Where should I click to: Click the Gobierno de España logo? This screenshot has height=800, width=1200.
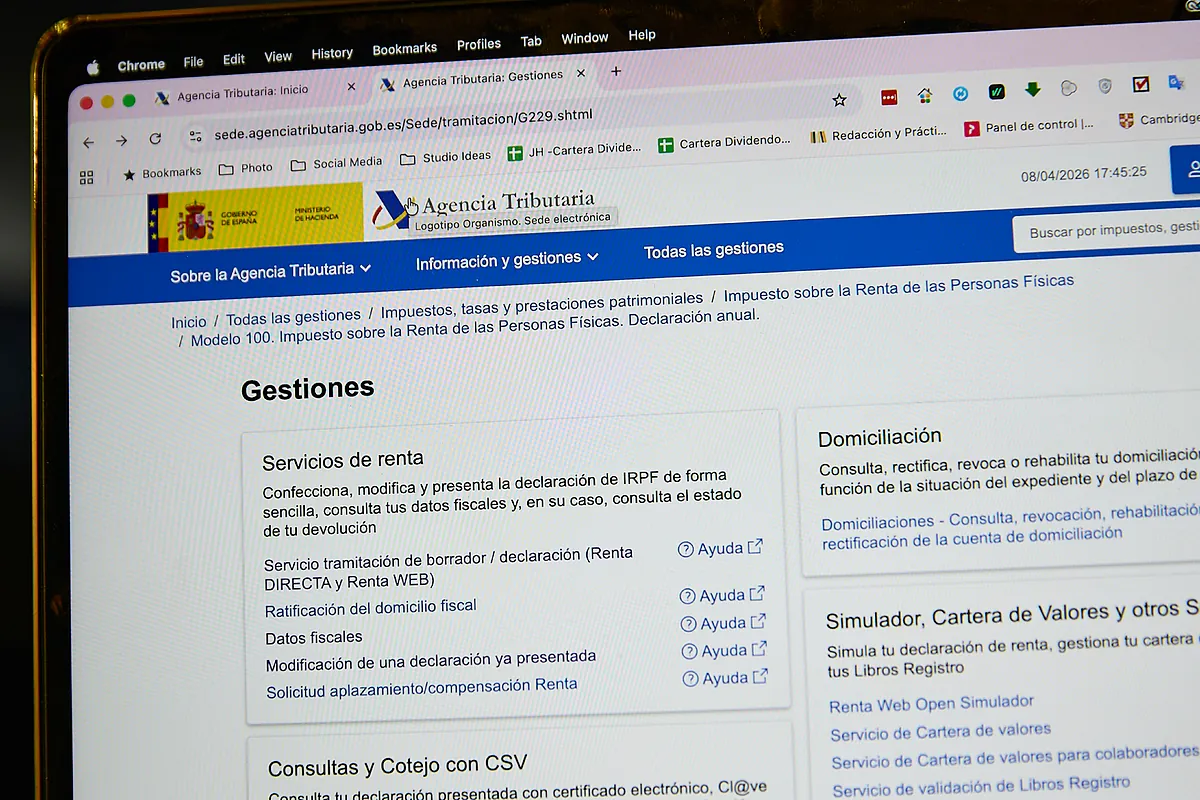(256, 217)
